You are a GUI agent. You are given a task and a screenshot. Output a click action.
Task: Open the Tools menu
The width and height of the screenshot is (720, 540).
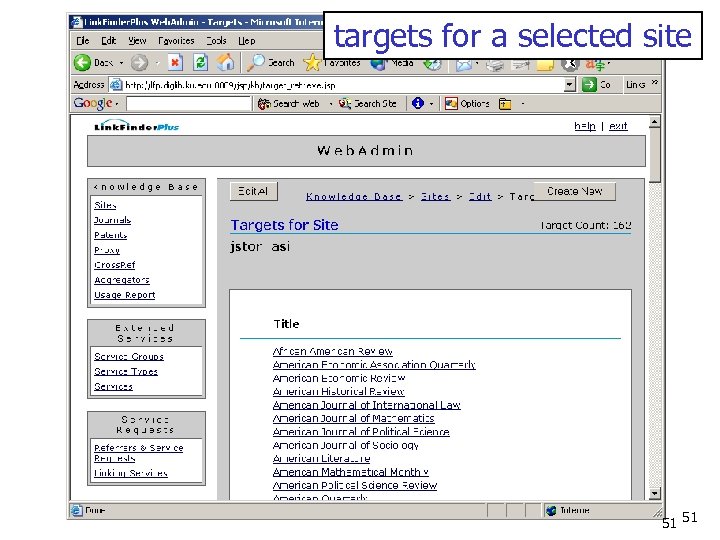pyautogui.click(x=216, y=41)
